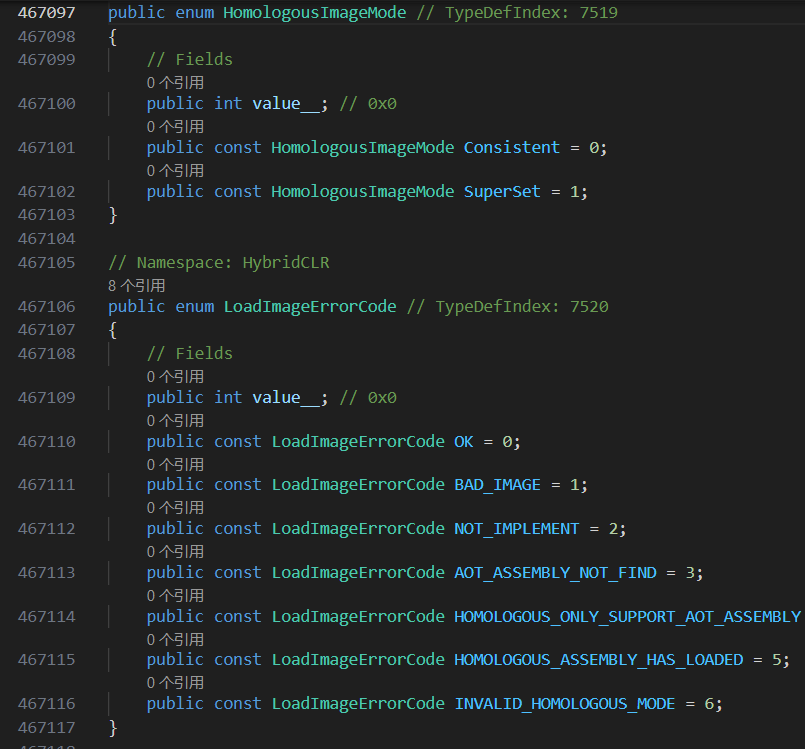
Task: Click the INVALID_HOMOLOGOUS_MODE constant name
Action: click(564, 703)
